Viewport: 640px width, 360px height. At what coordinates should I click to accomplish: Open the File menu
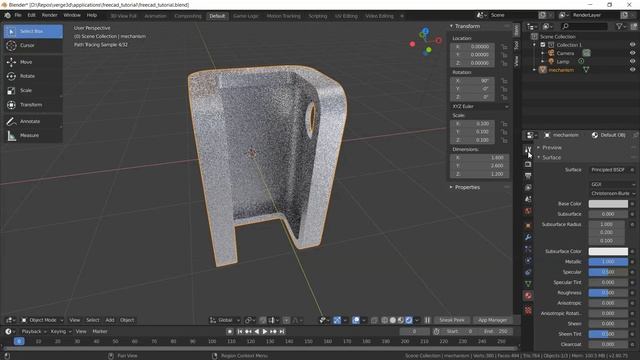(18, 16)
